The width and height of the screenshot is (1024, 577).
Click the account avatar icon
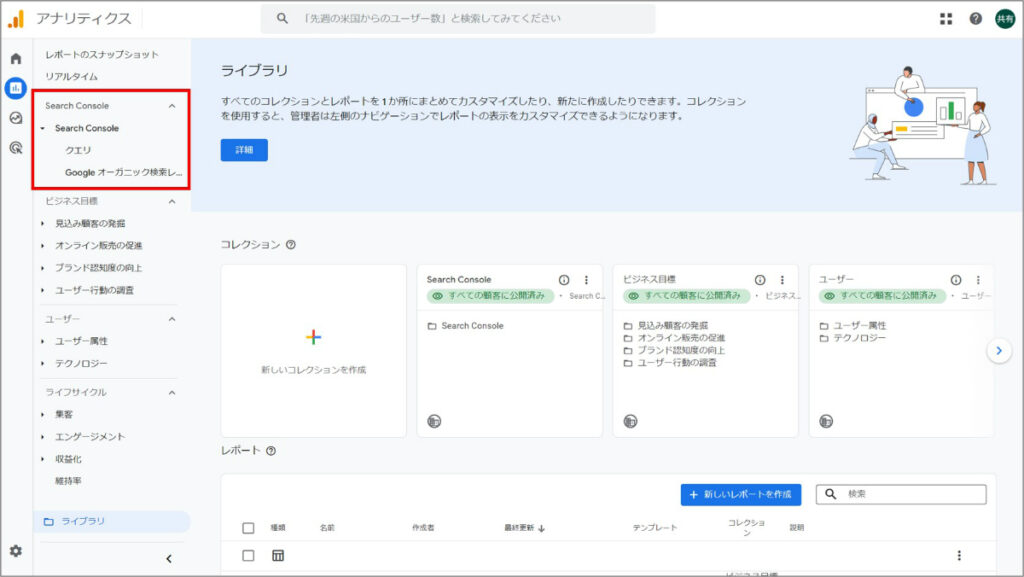coord(1005,19)
